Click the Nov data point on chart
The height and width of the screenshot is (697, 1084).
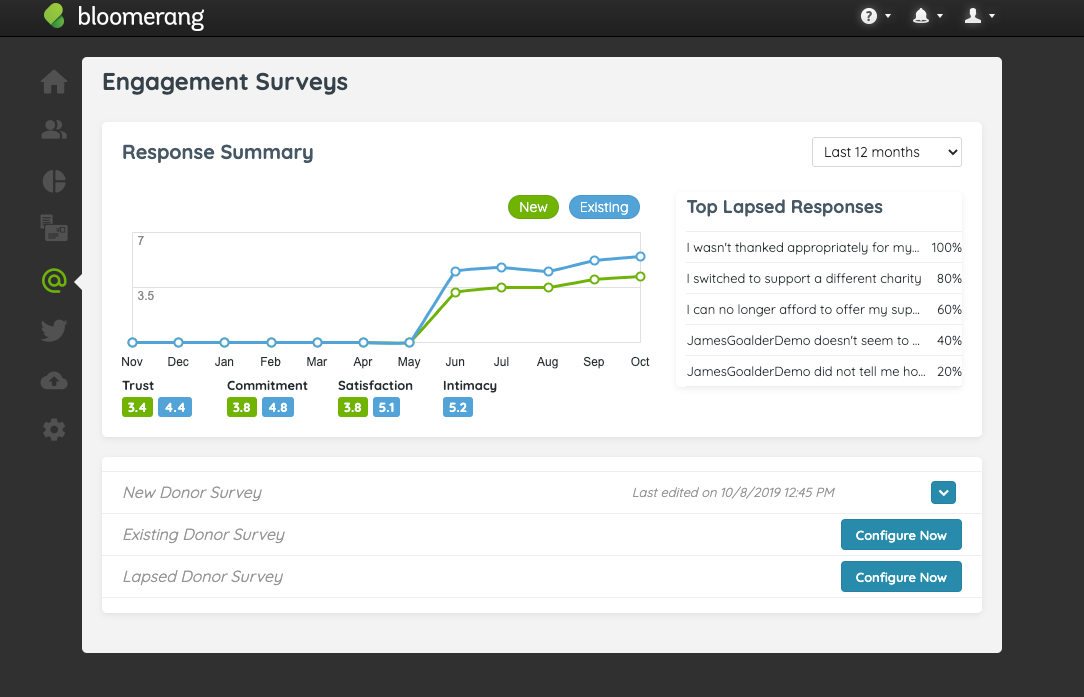coord(133,342)
